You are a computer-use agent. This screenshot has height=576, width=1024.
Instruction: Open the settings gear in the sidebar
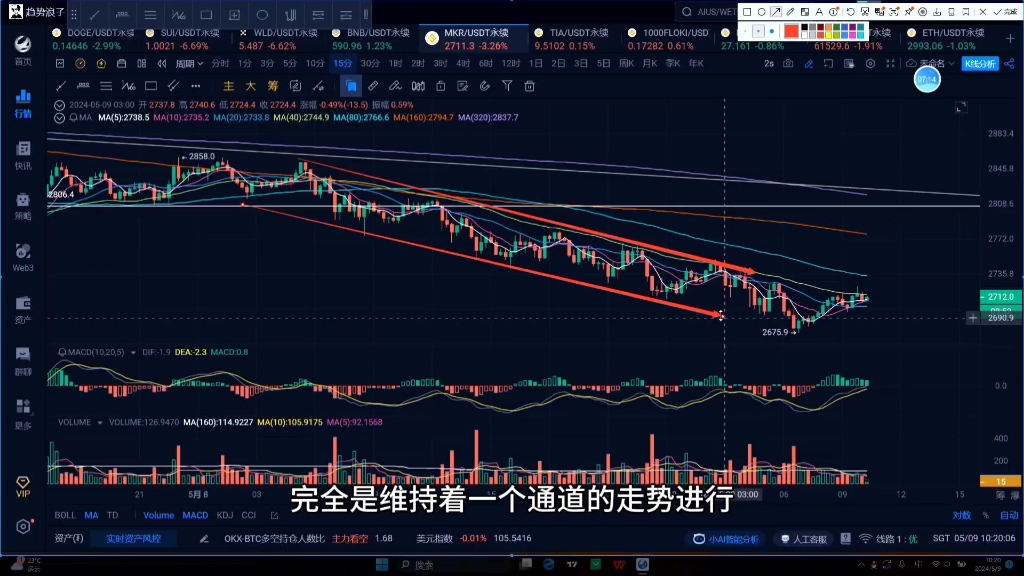24,526
